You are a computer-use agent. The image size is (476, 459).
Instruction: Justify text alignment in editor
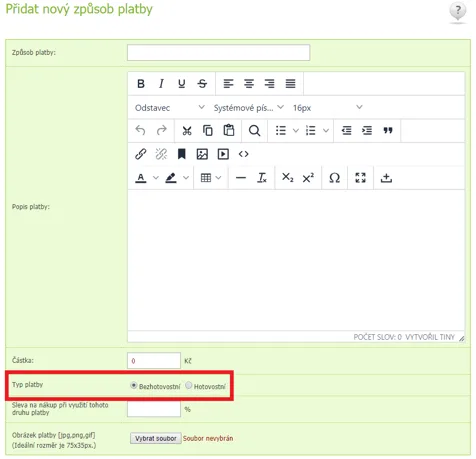290,84
